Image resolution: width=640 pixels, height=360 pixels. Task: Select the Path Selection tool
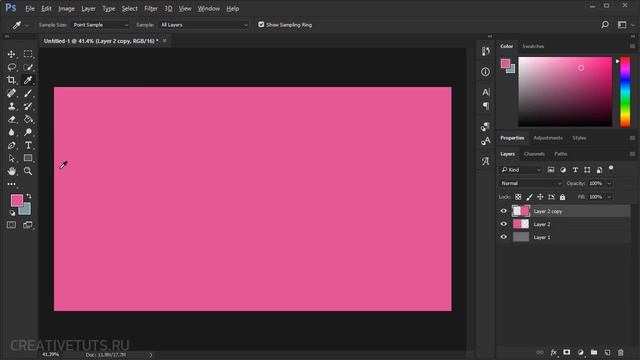(11, 158)
